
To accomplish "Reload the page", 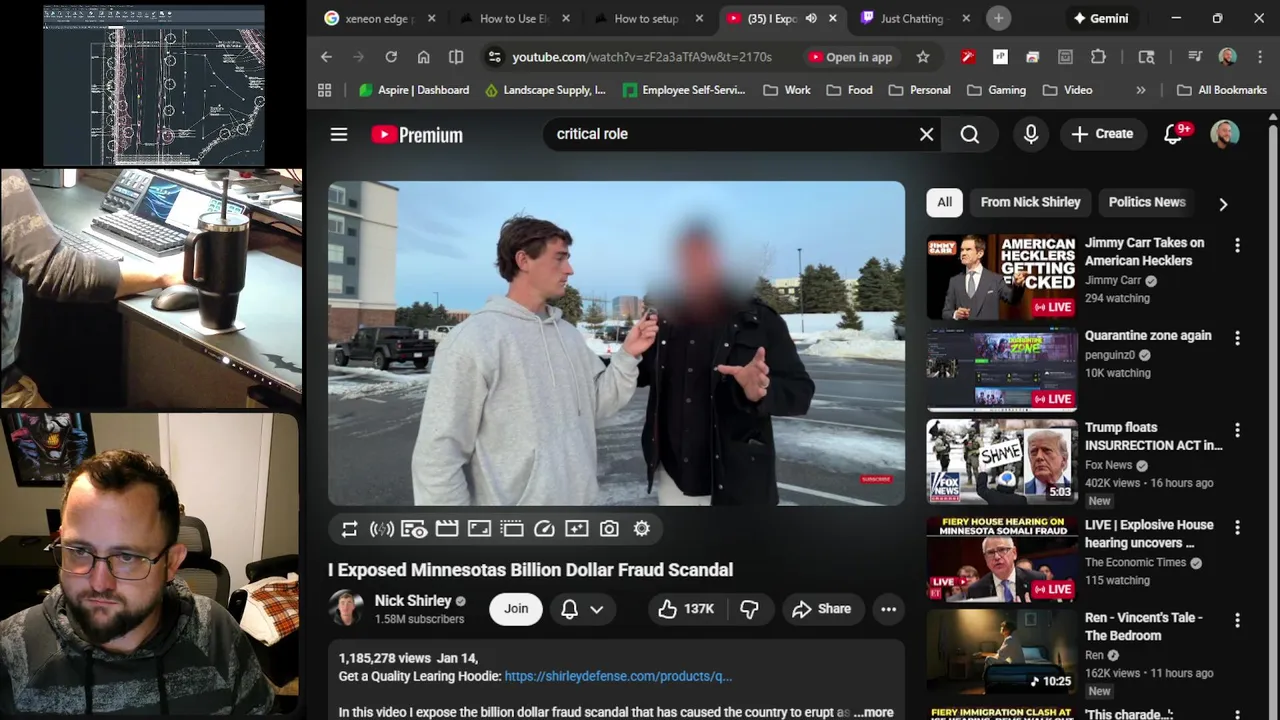I will click(x=391, y=57).
